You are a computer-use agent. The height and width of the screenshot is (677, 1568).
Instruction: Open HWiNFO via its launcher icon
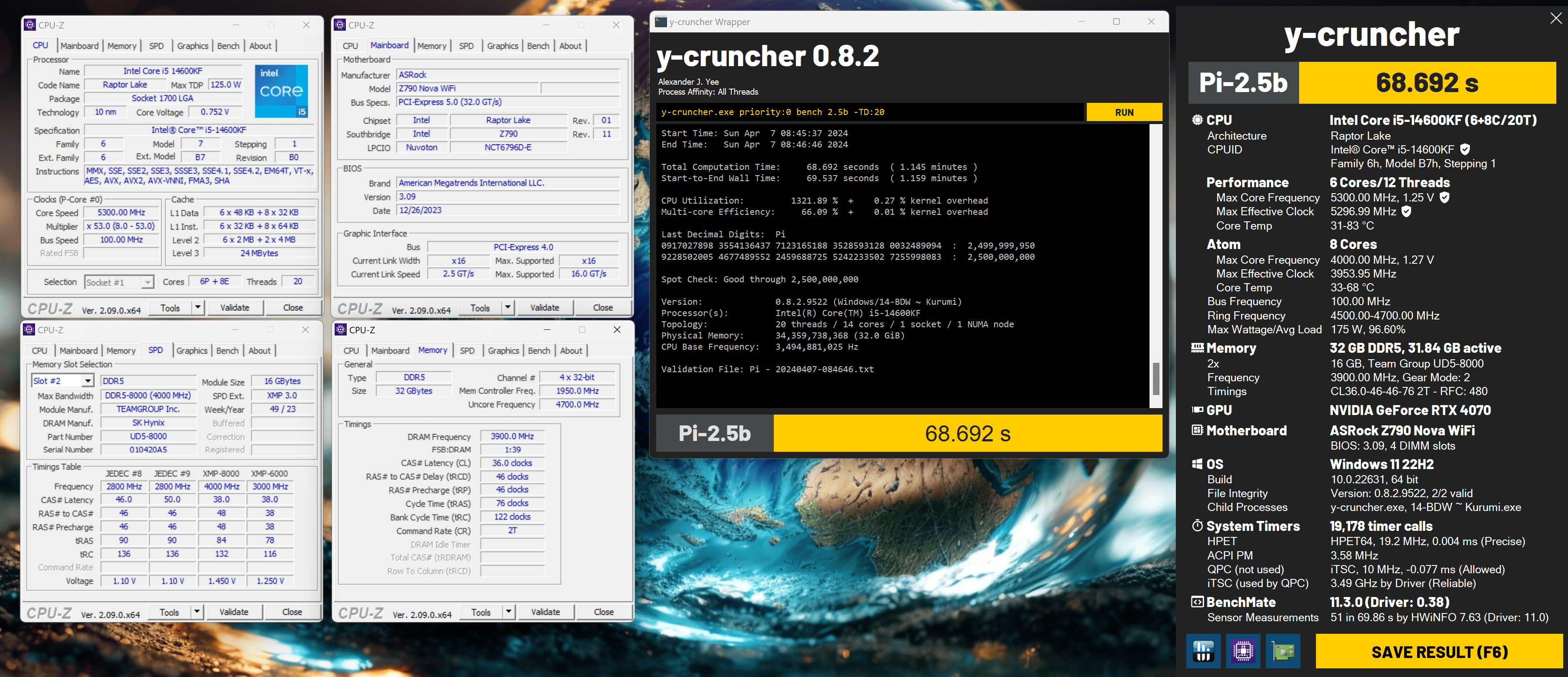click(1203, 651)
